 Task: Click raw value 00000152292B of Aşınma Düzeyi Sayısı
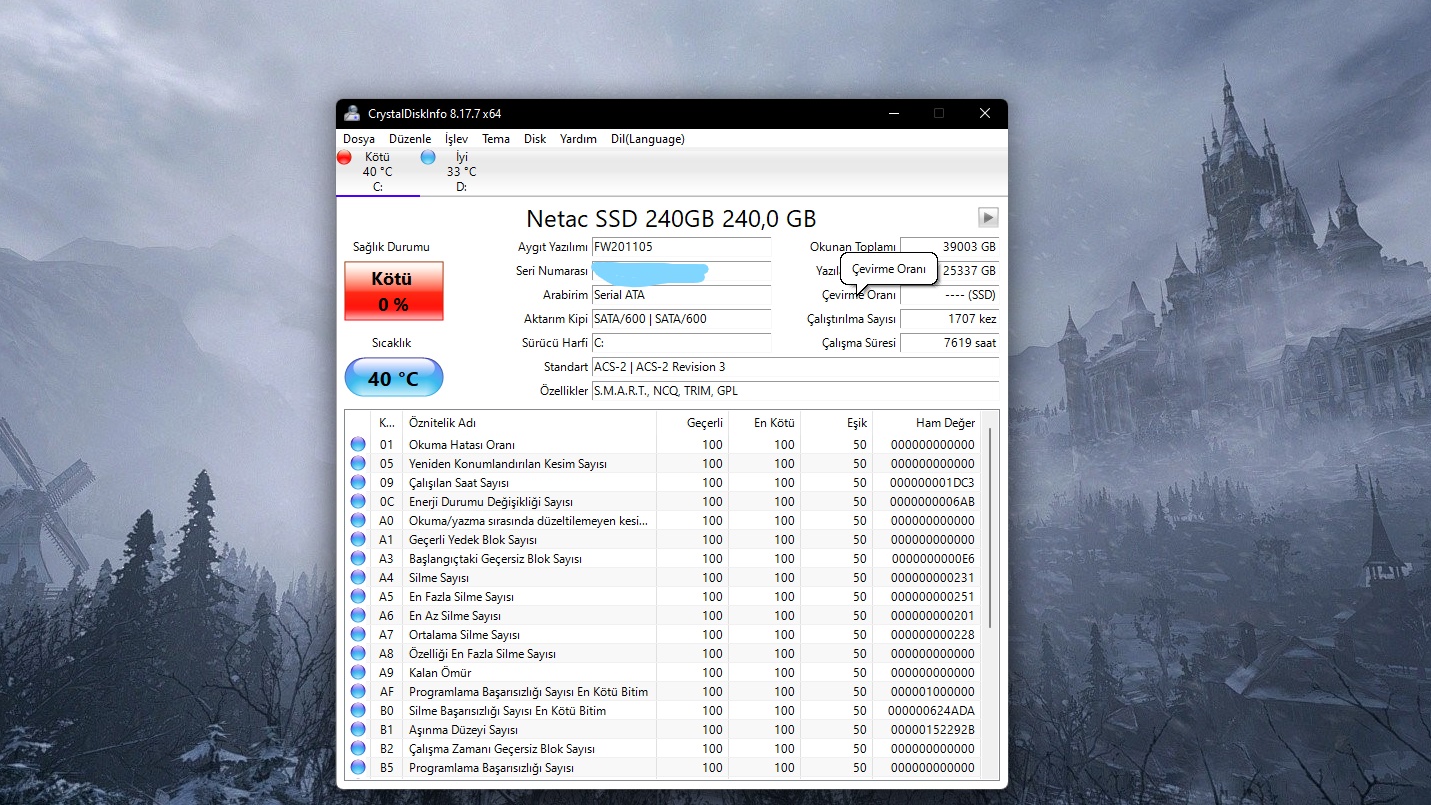point(932,730)
